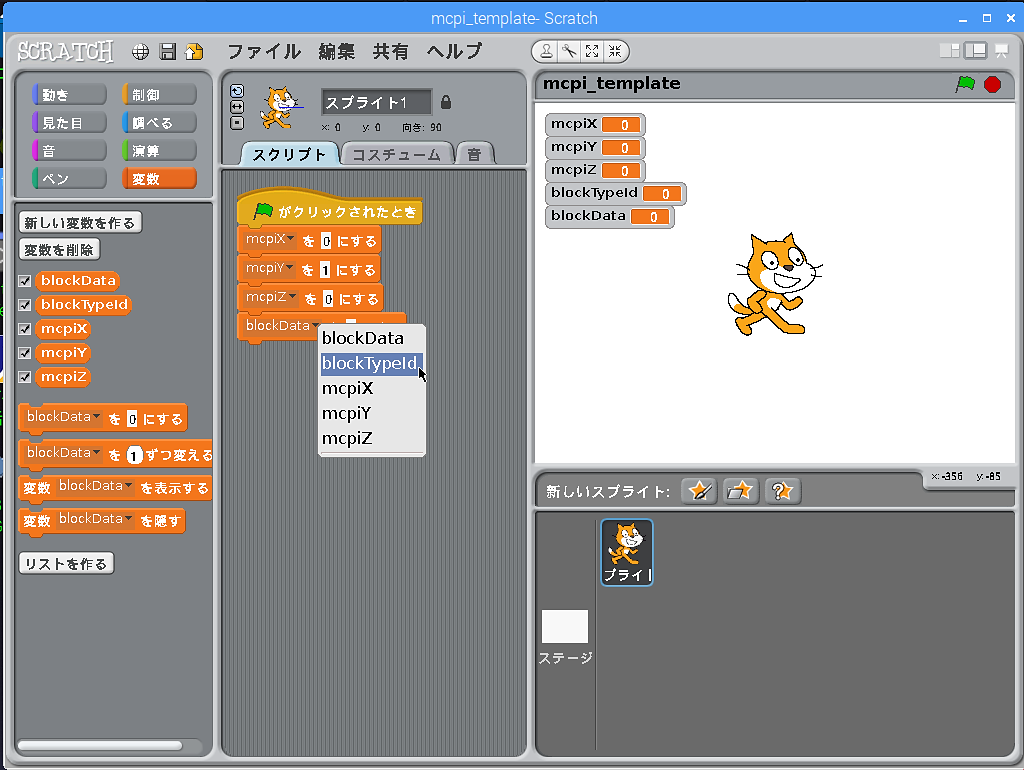This screenshot has height=770, width=1024.
Task: Click 変数を削除 button
Action: coord(59,249)
